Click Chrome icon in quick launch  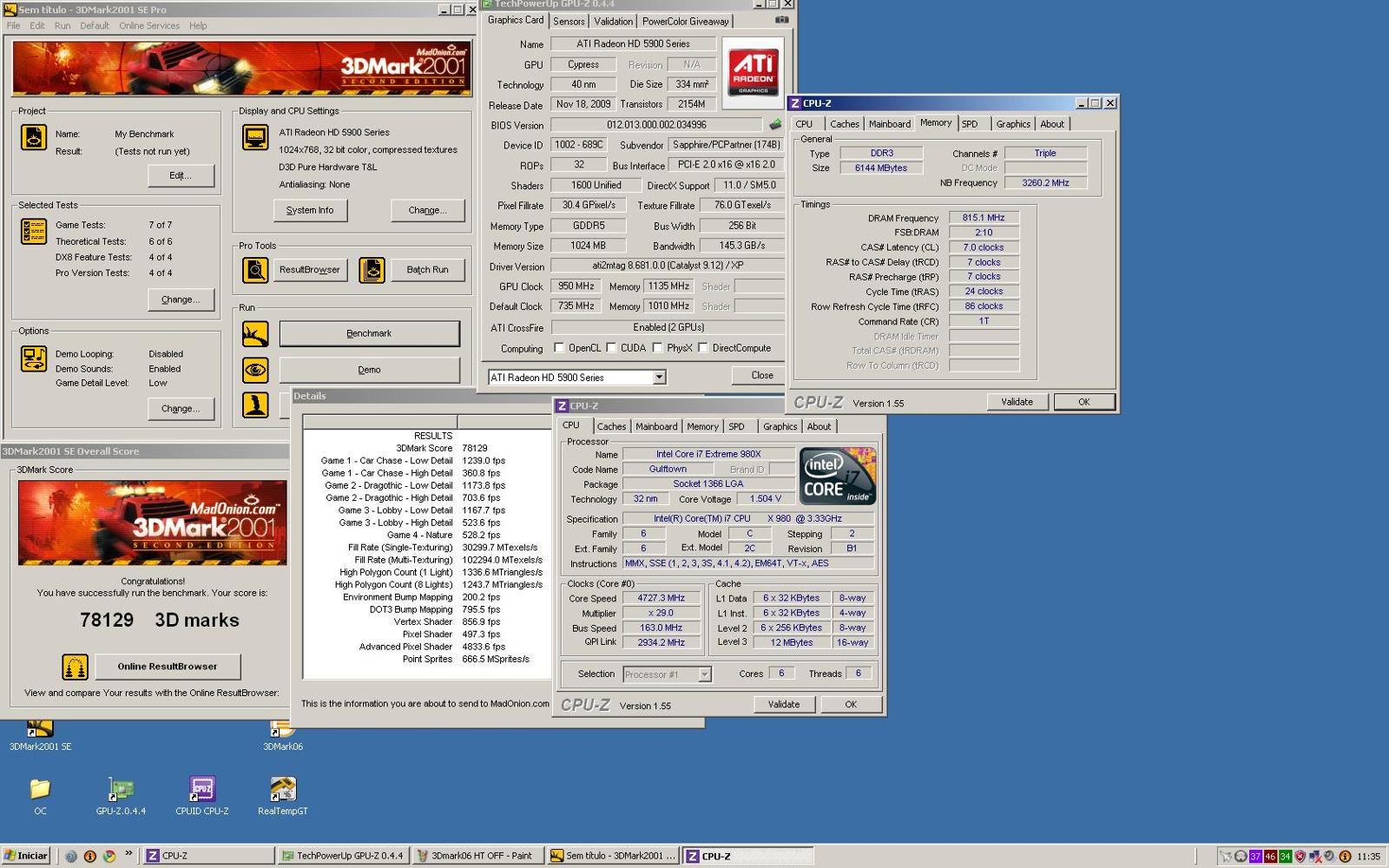pyautogui.click(x=109, y=856)
